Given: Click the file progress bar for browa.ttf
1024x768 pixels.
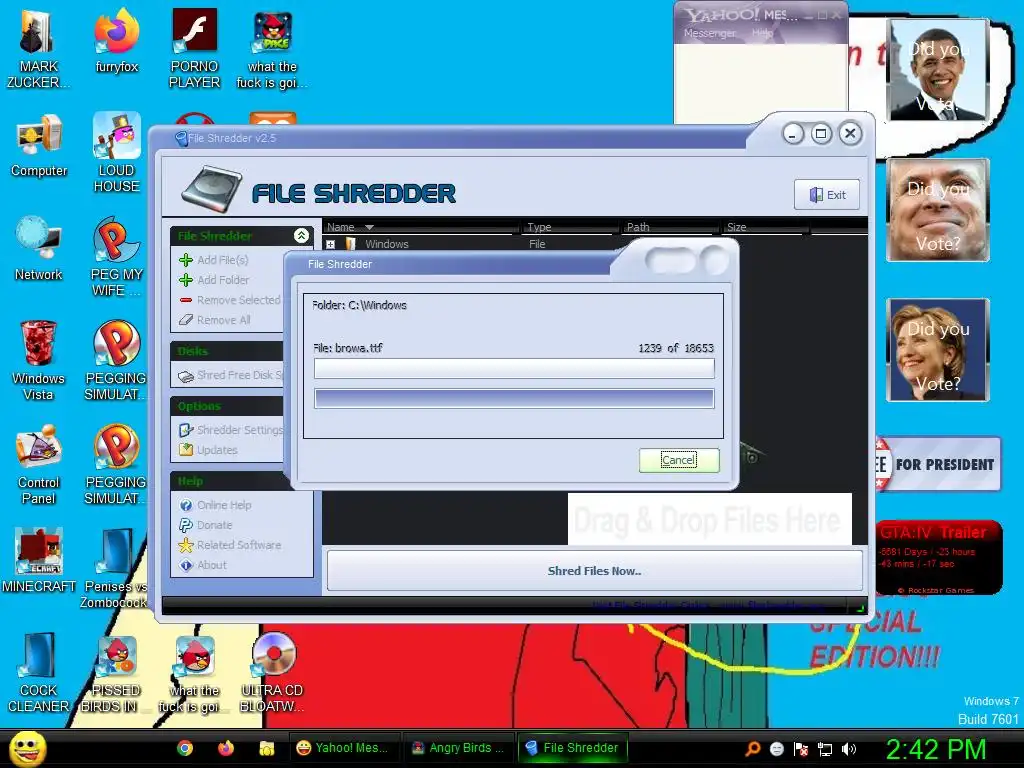Looking at the screenshot, I should (514, 368).
